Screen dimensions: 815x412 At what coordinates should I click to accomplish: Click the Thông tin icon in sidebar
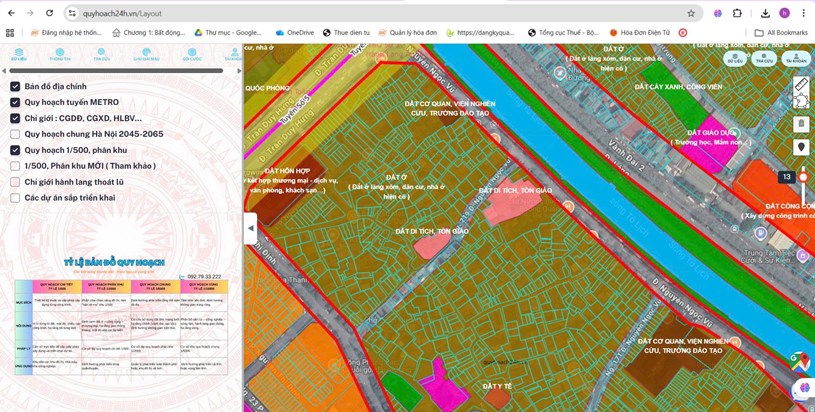pyautogui.click(x=60, y=54)
